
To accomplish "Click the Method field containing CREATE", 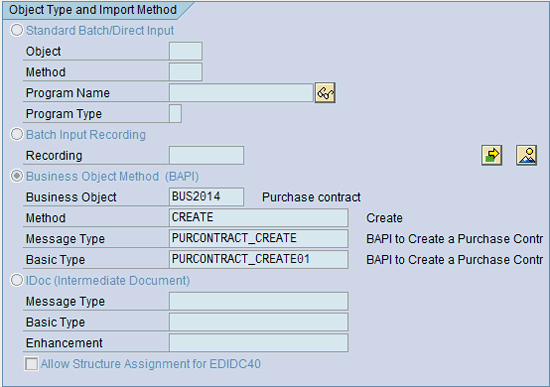I will coord(259,218).
